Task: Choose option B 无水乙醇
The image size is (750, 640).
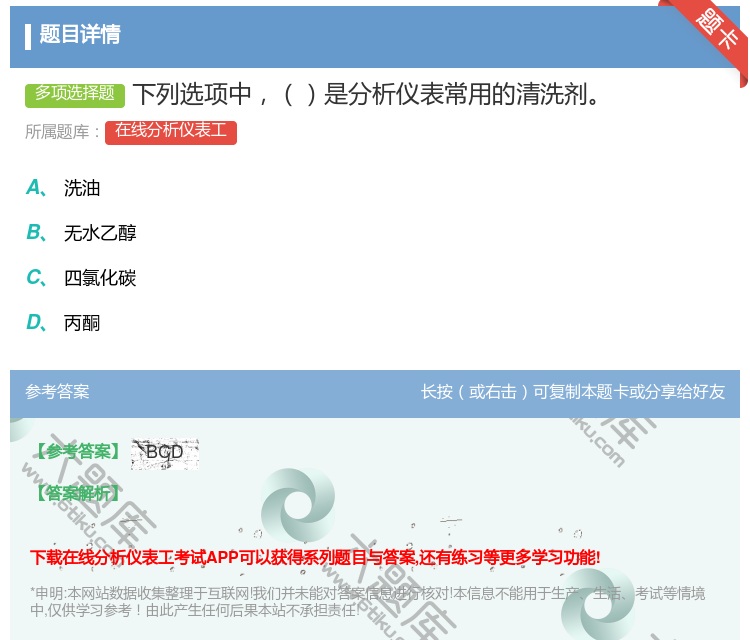Action: point(81,233)
